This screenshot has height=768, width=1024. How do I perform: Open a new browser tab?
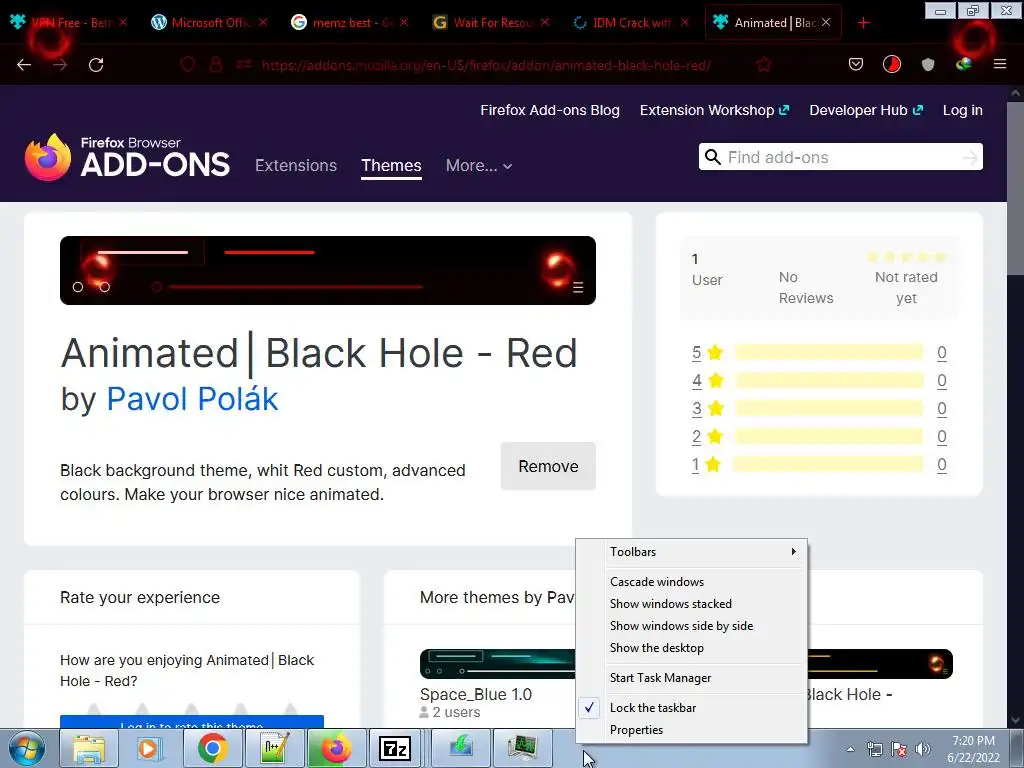(863, 23)
